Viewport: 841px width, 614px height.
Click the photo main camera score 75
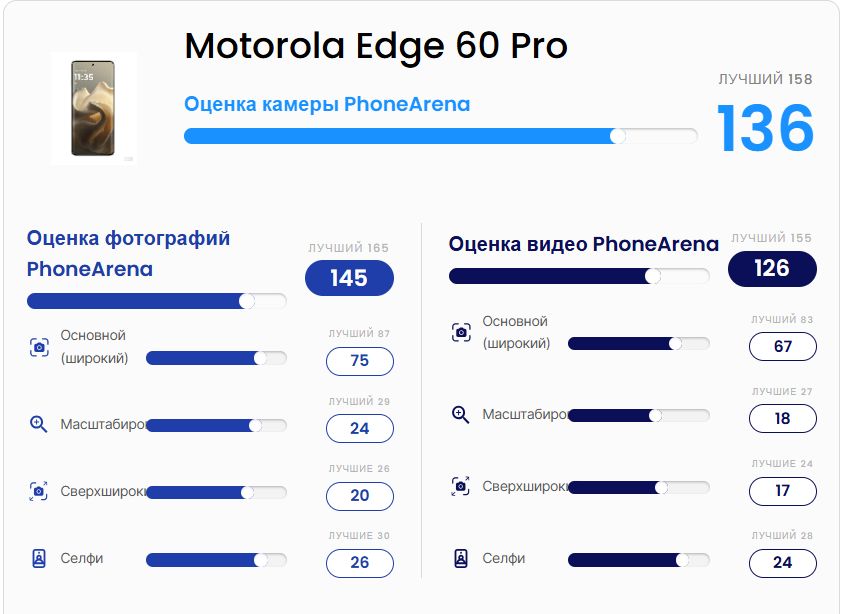click(360, 361)
